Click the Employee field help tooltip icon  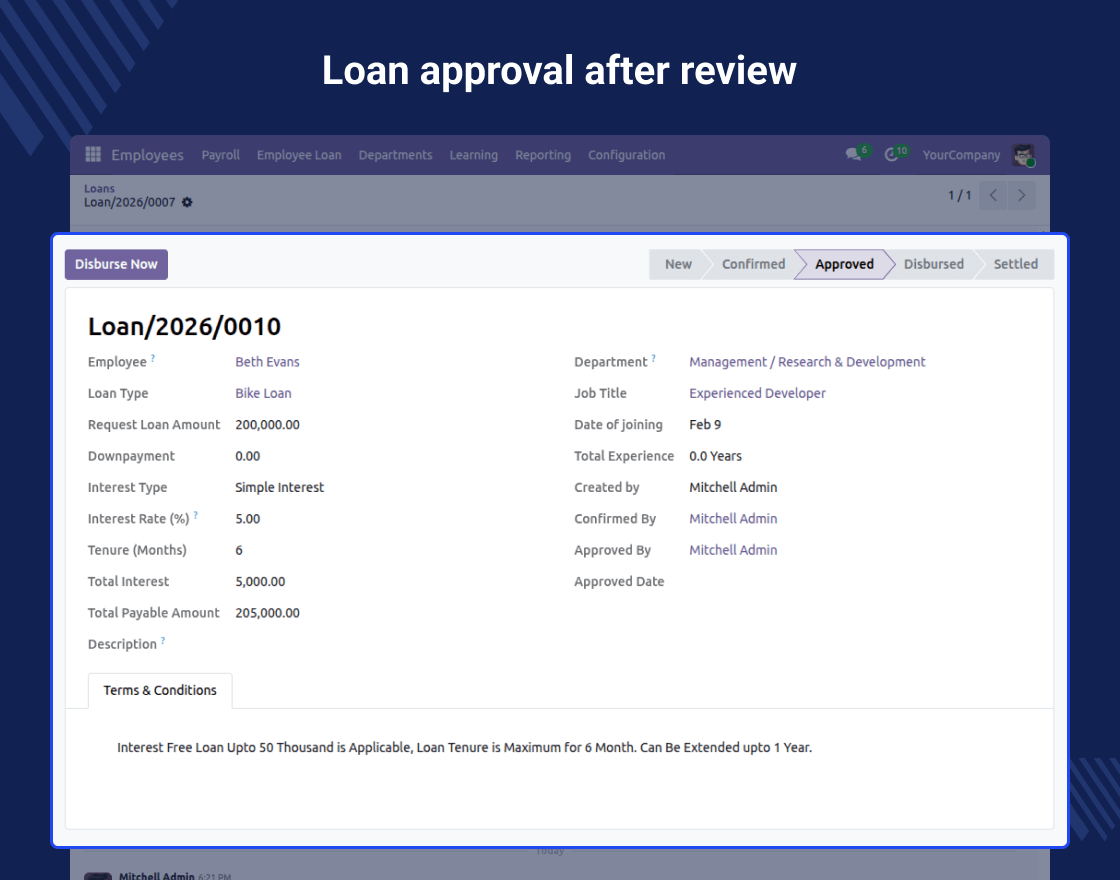[x=153, y=358]
